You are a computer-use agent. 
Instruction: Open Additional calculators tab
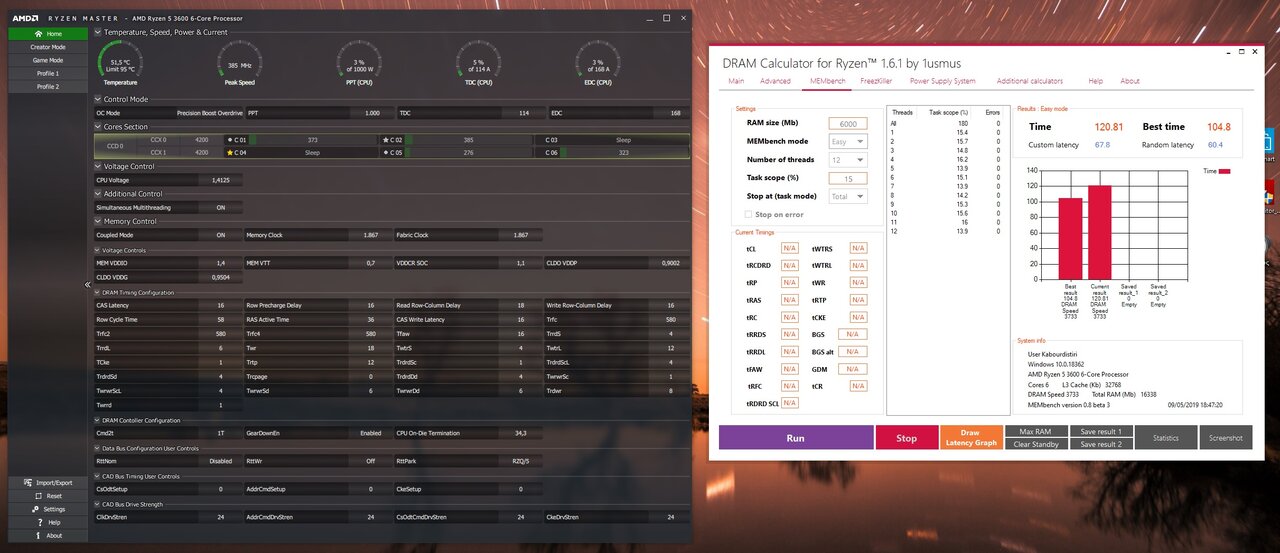click(x=1030, y=81)
